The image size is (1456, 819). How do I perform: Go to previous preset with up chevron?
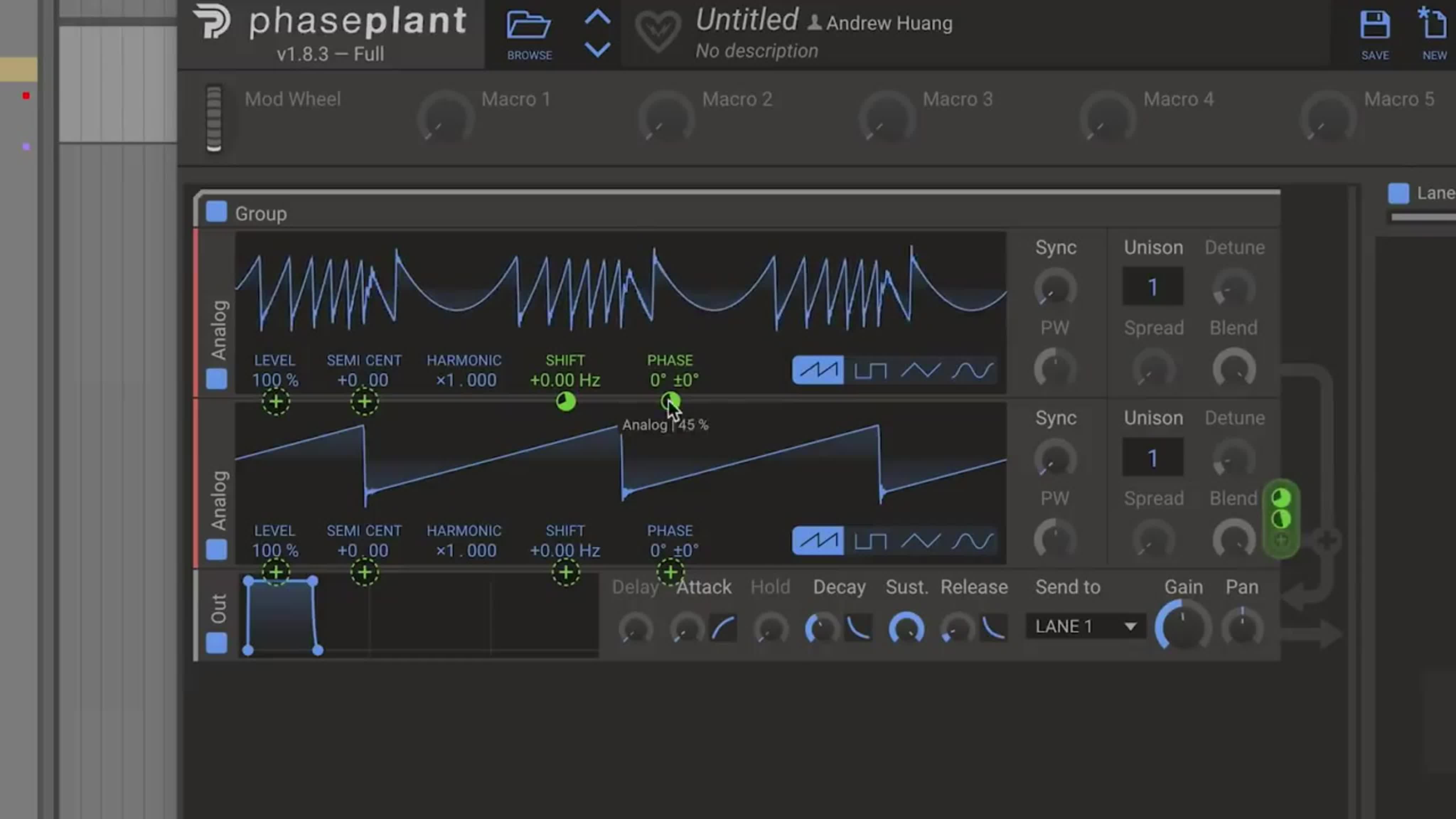(597, 17)
